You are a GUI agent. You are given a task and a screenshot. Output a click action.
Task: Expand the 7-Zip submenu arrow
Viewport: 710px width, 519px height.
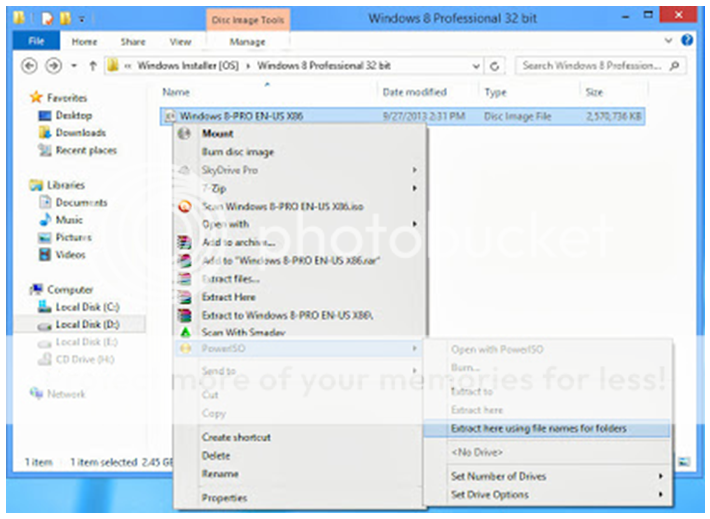(414, 188)
